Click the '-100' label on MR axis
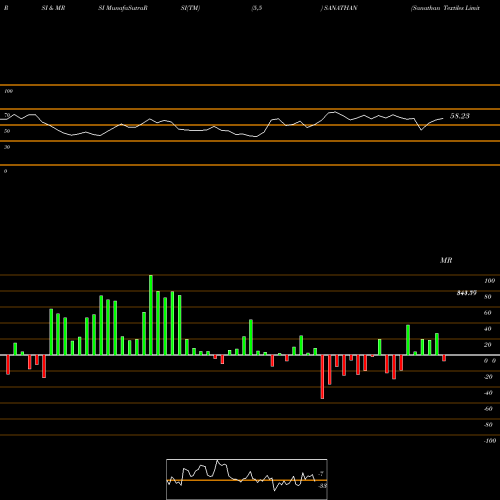 click(490, 441)
